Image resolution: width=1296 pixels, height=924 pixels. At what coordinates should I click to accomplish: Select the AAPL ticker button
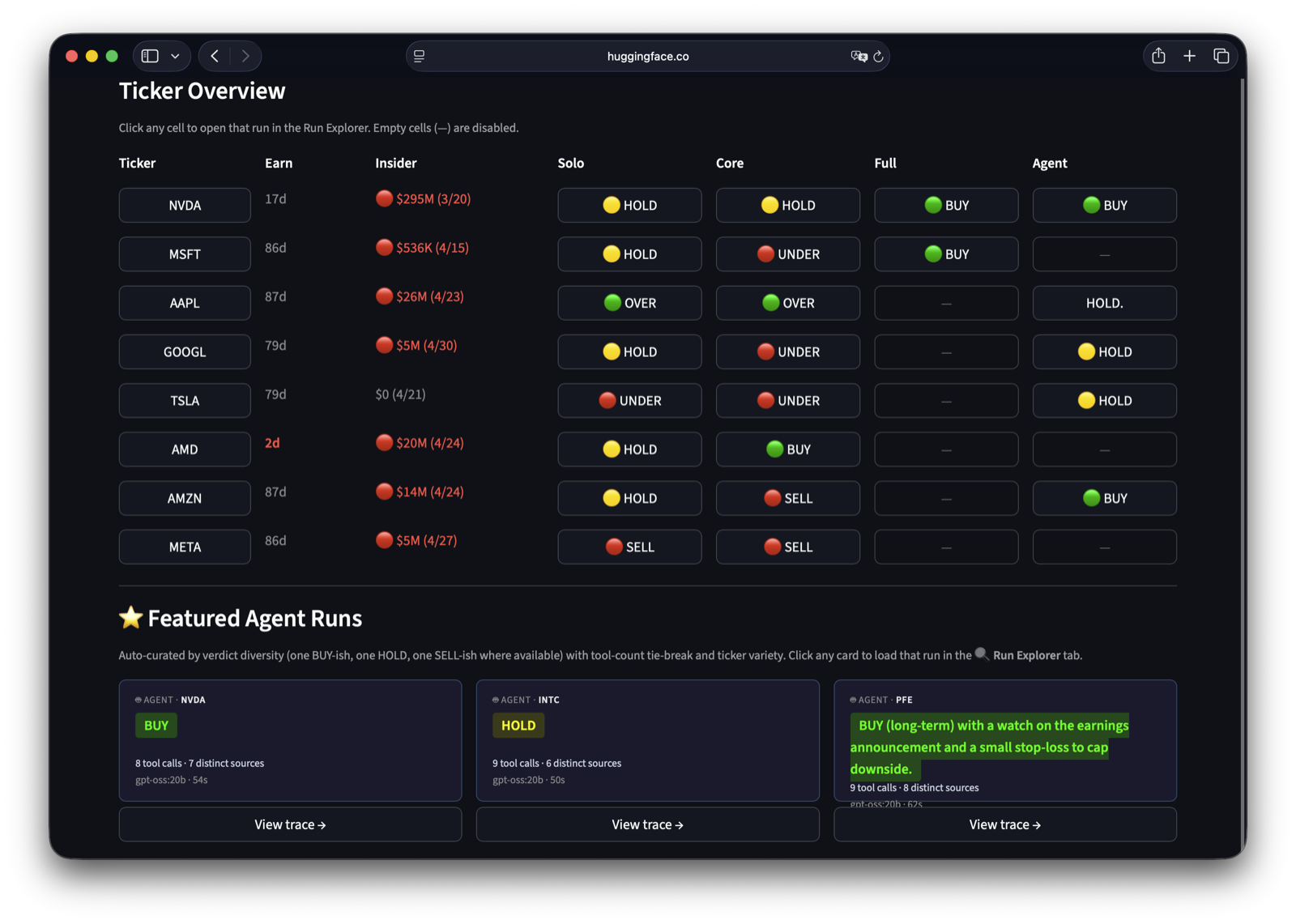pos(185,303)
